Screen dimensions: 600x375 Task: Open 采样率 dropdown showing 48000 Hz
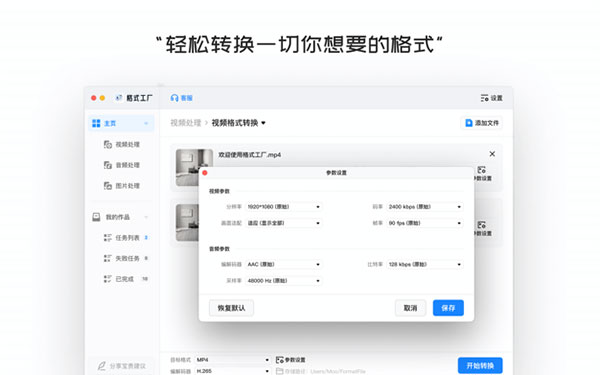pyautogui.click(x=283, y=281)
